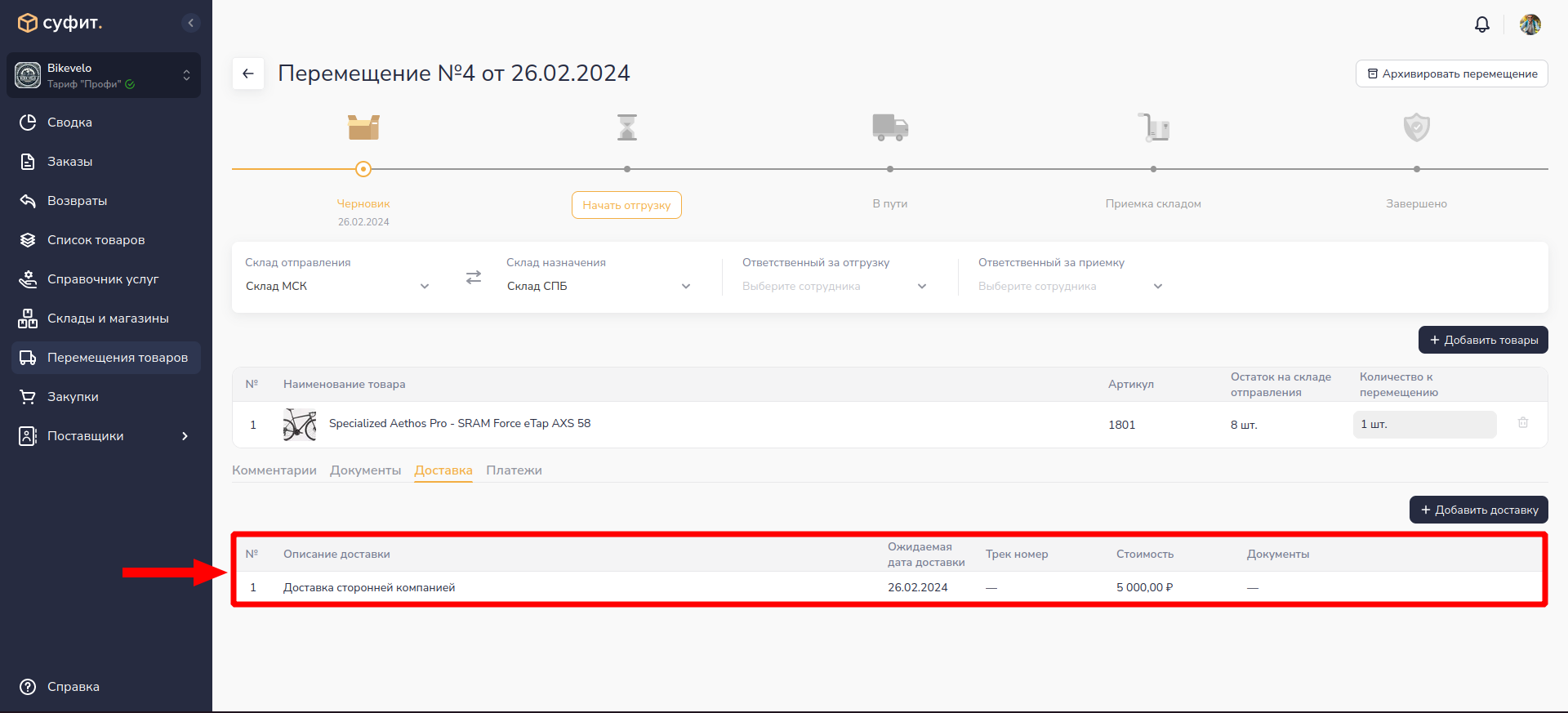Collapse the sidebar with chevron button
Image resolution: width=1568 pixels, height=713 pixels.
tap(190, 23)
